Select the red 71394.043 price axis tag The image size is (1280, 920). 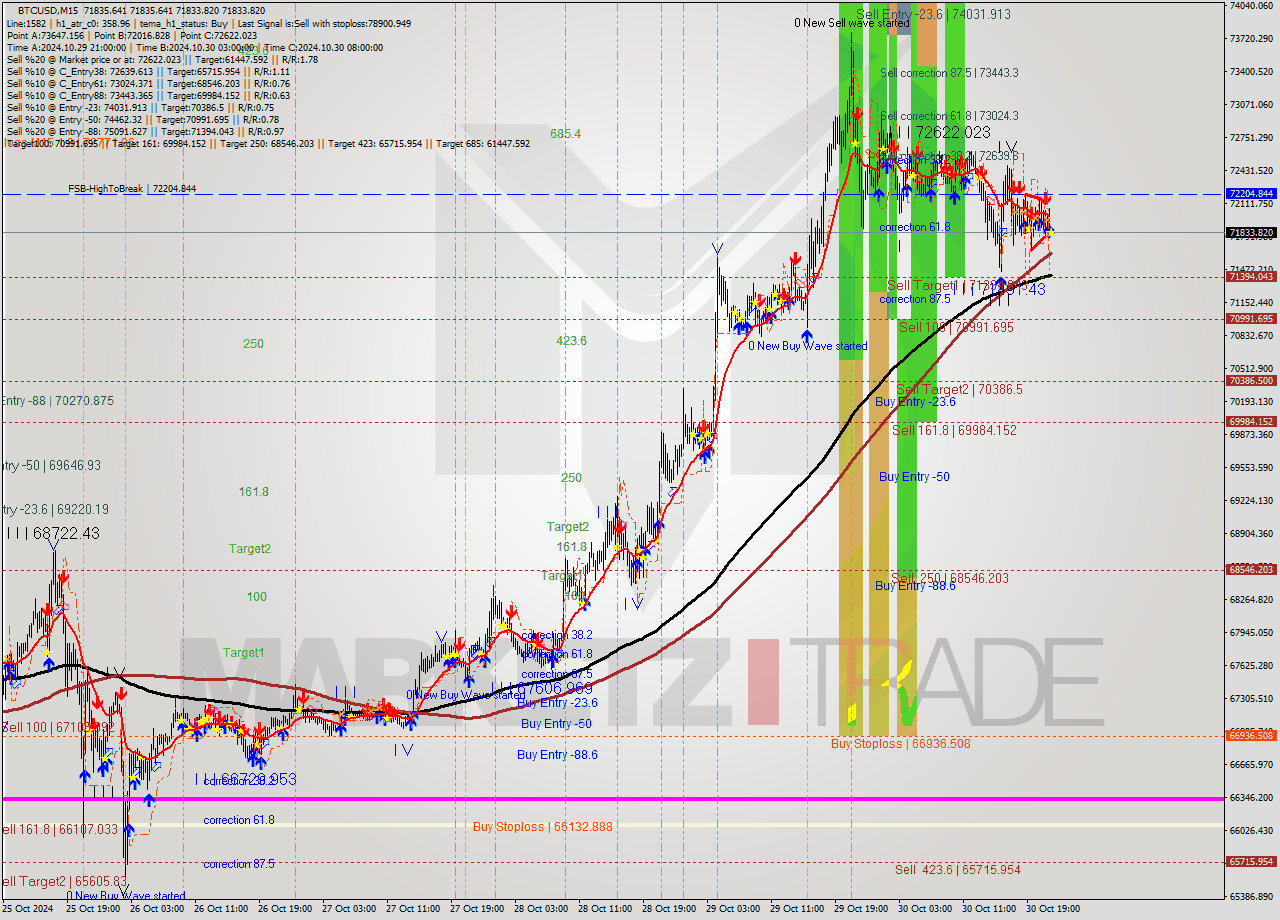1250,277
